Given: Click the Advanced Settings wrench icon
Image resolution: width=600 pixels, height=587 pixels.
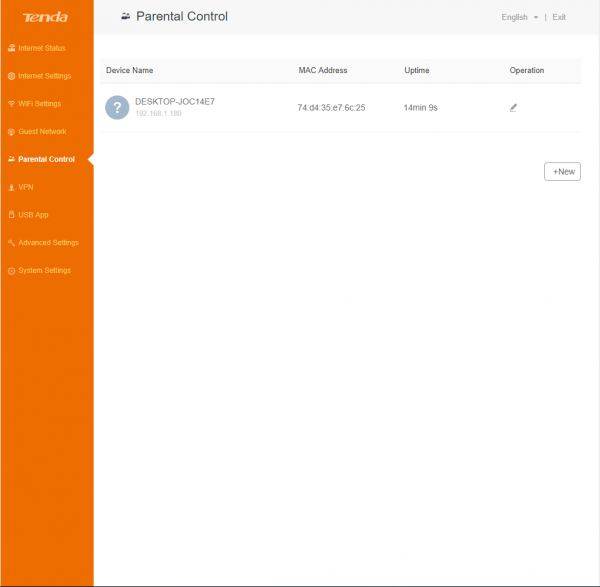Looking at the screenshot, I should (11, 243).
